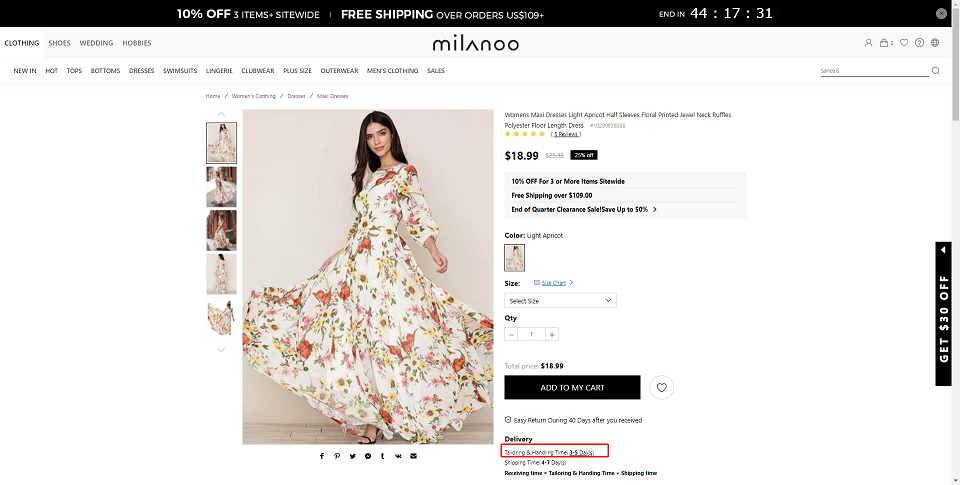Image resolution: width=960 pixels, height=485 pixels.
Task: Share product on Facebook
Action: [x=322, y=456]
